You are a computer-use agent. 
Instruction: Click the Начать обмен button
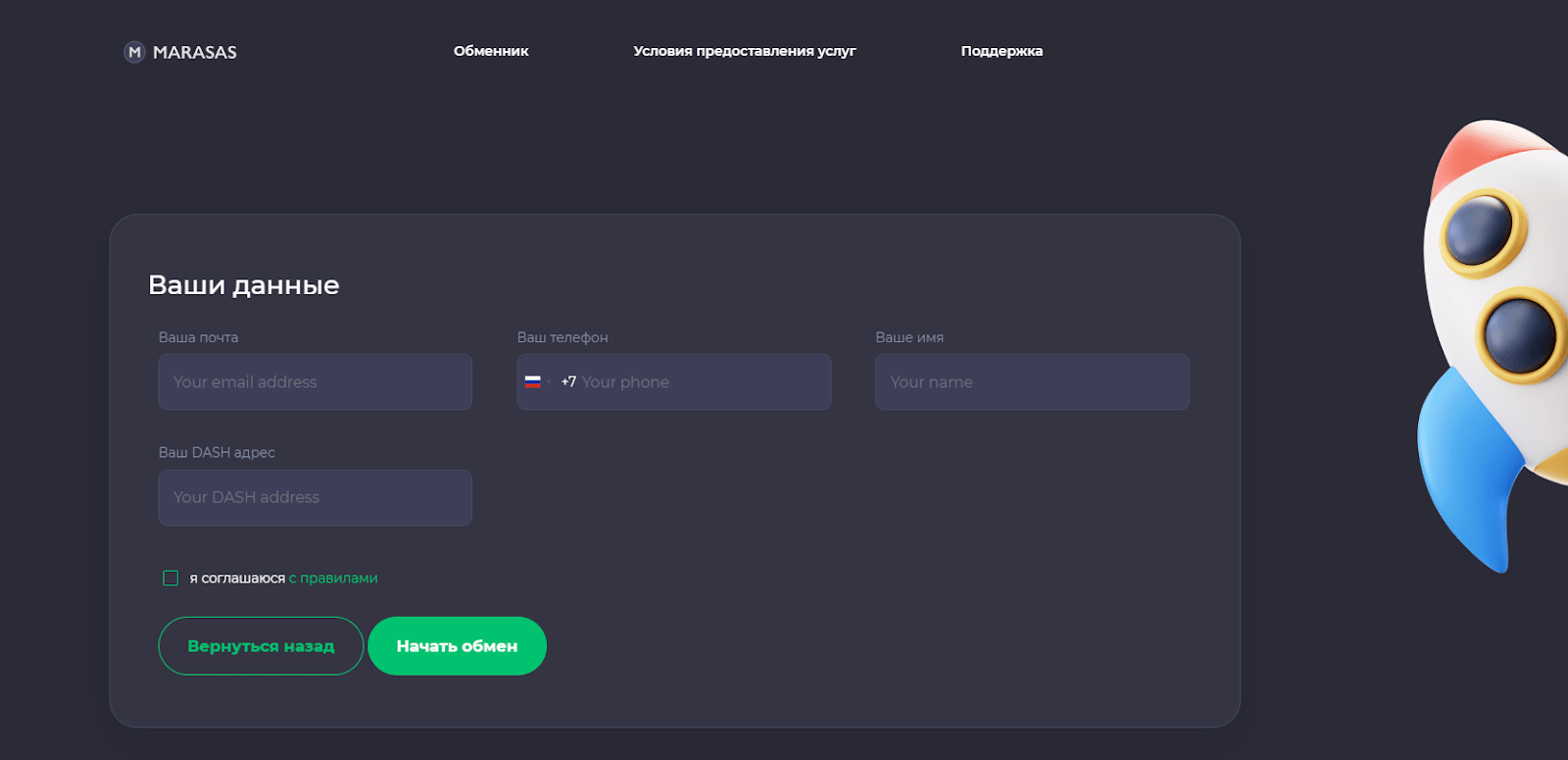click(457, 646)
